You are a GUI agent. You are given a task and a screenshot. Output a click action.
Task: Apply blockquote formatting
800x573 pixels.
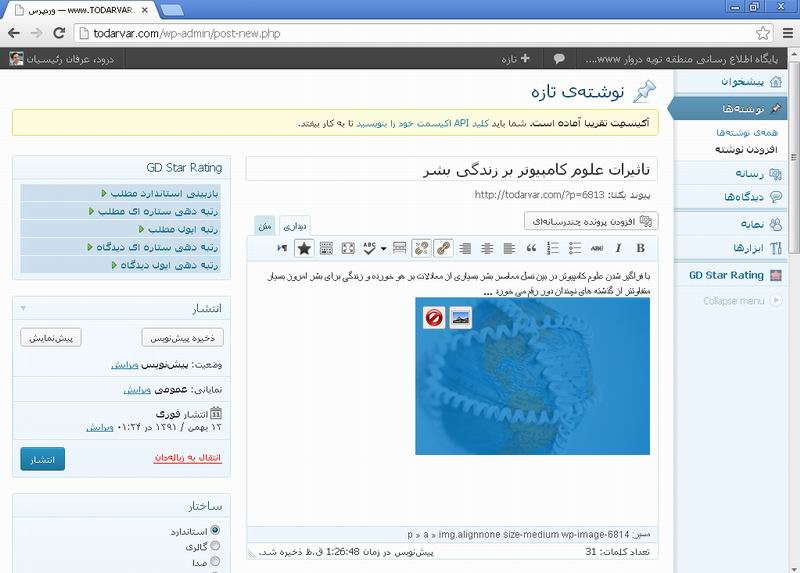531,248
